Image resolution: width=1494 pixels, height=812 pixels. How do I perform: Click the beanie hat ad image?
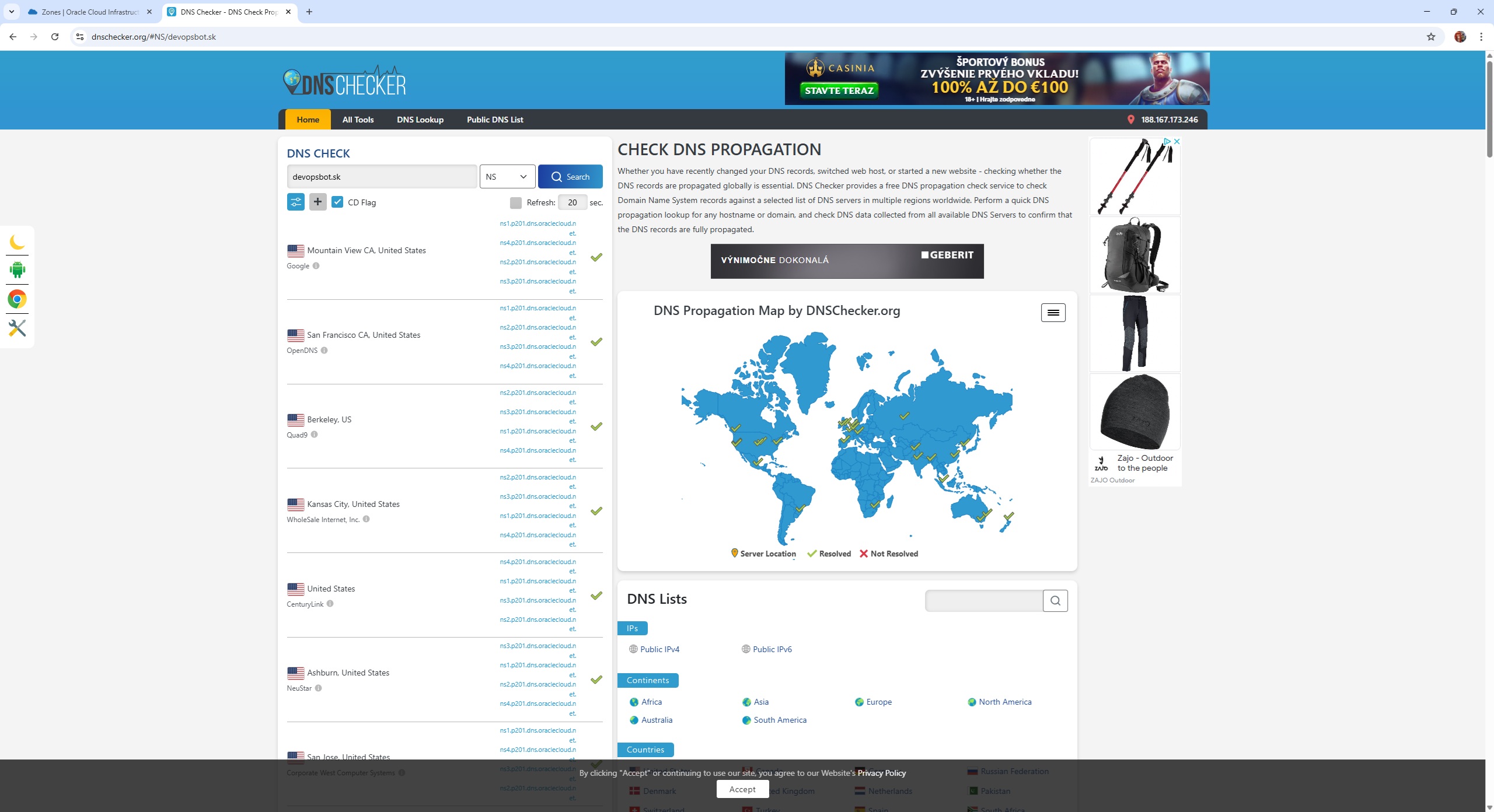[x=1135, y=412]
